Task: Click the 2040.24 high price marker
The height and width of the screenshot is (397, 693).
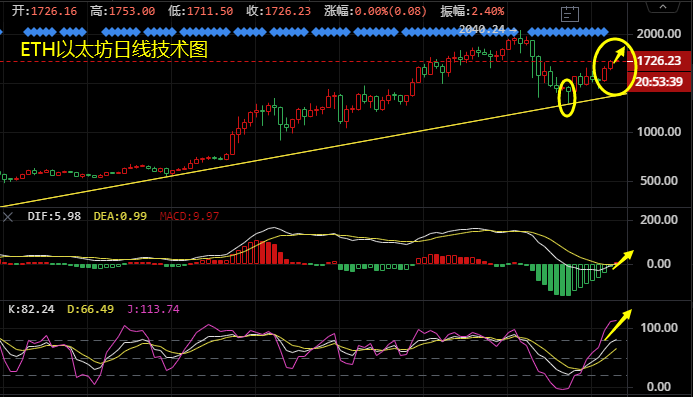Action: click(482, 30)
